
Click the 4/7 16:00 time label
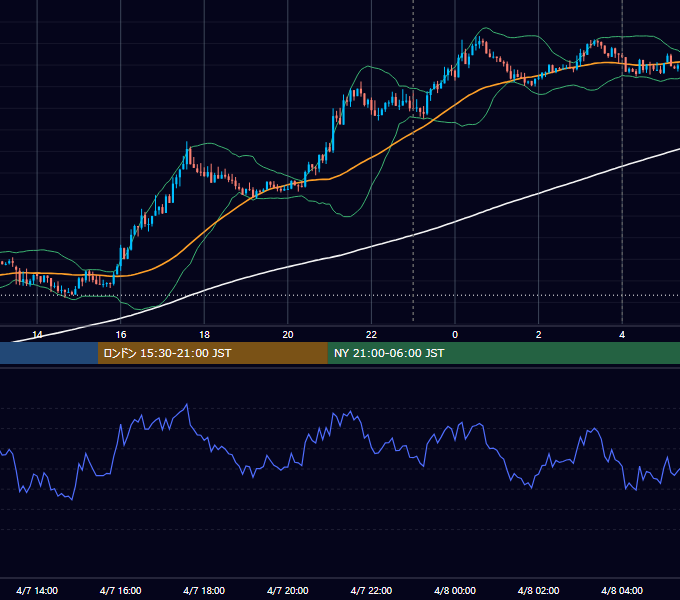coord(121,590)
